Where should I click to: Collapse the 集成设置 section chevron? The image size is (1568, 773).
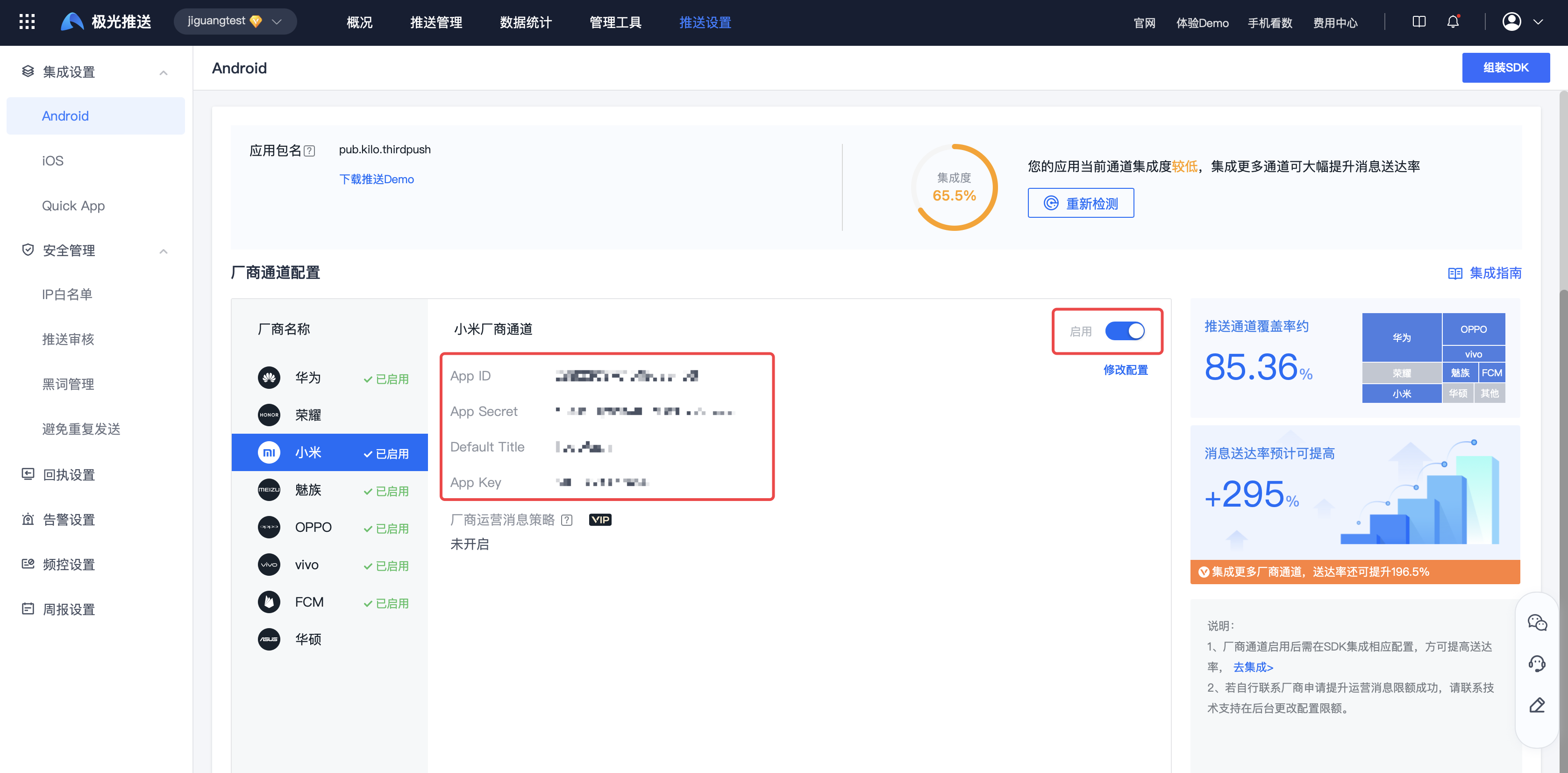click(163, 72)
